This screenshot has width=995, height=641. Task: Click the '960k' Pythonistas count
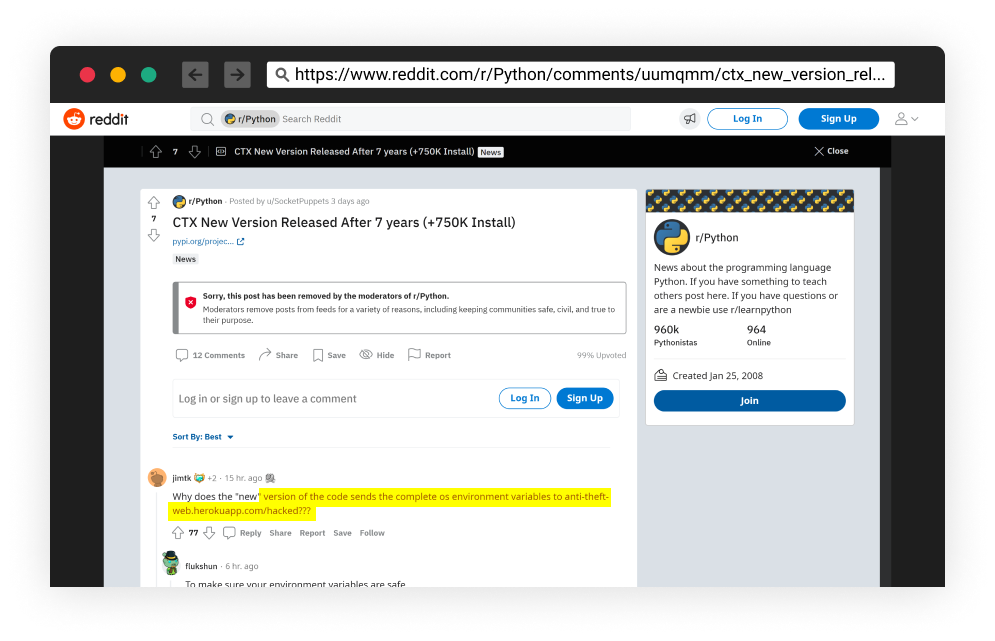tap(666, 329)
